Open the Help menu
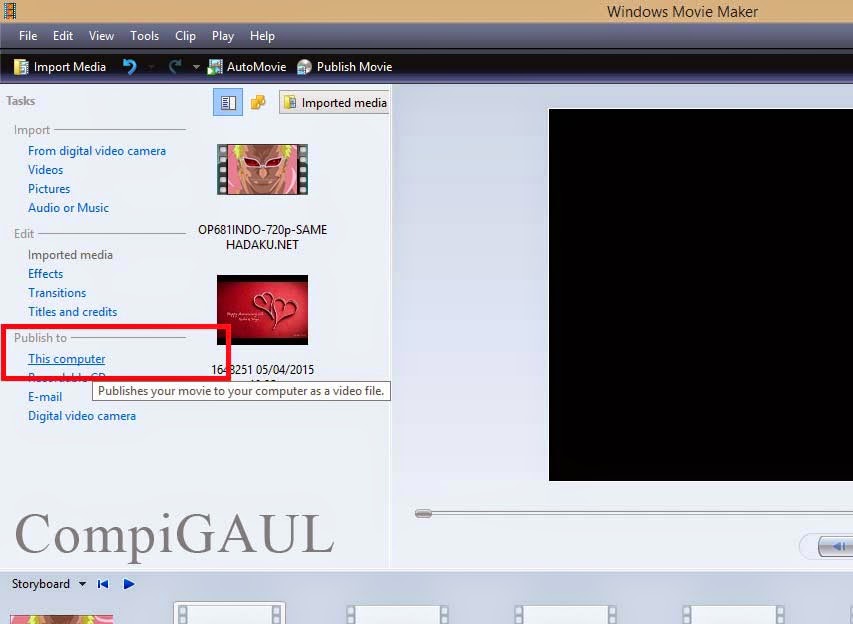 tap(262, 36)
